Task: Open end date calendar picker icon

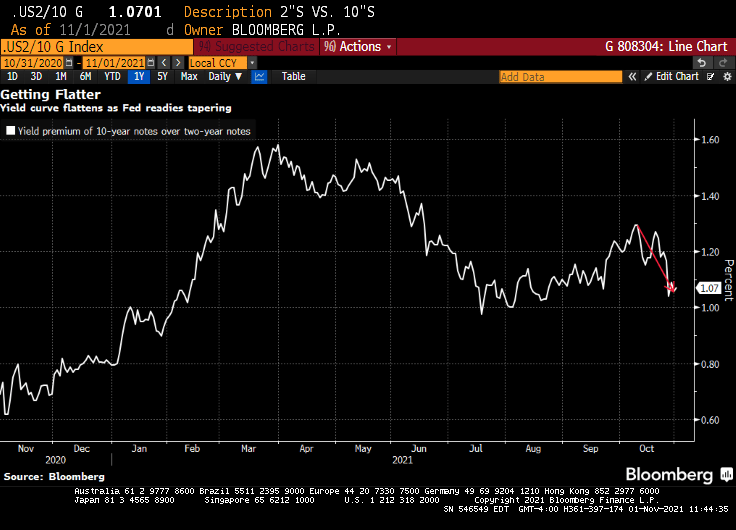Action: pos(152,62)
